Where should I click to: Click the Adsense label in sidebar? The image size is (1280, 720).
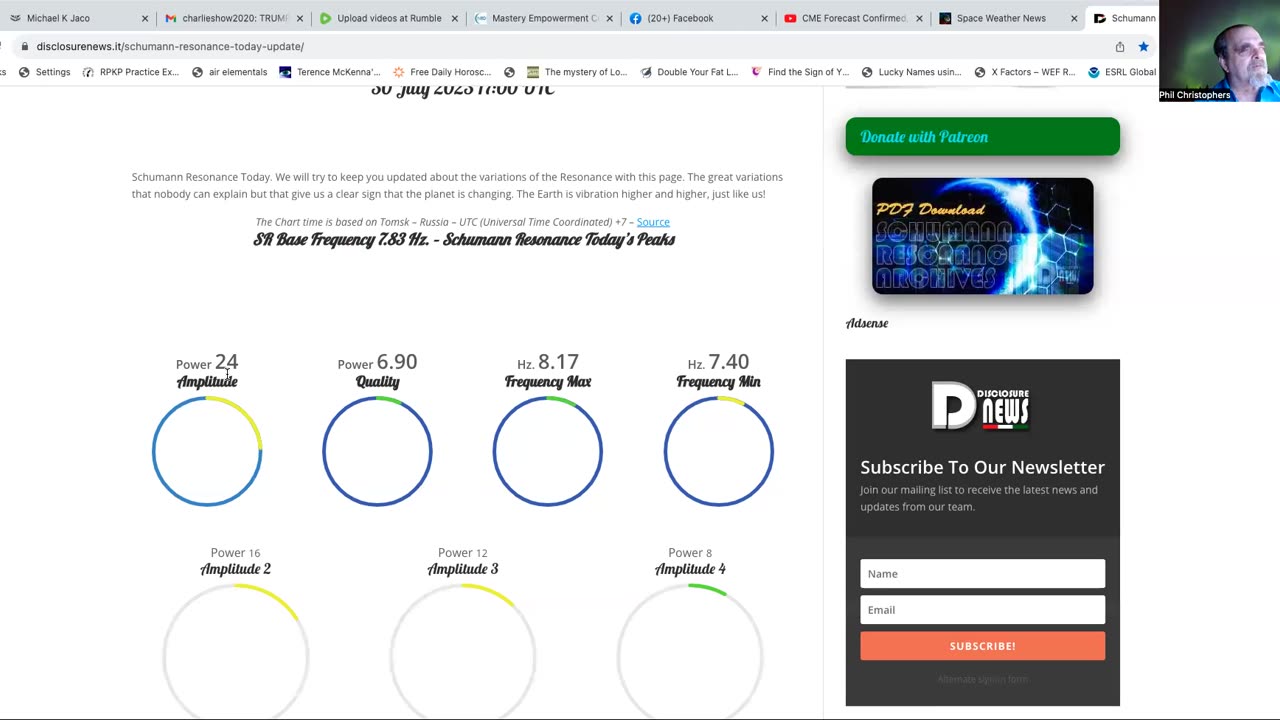(867, 323)
